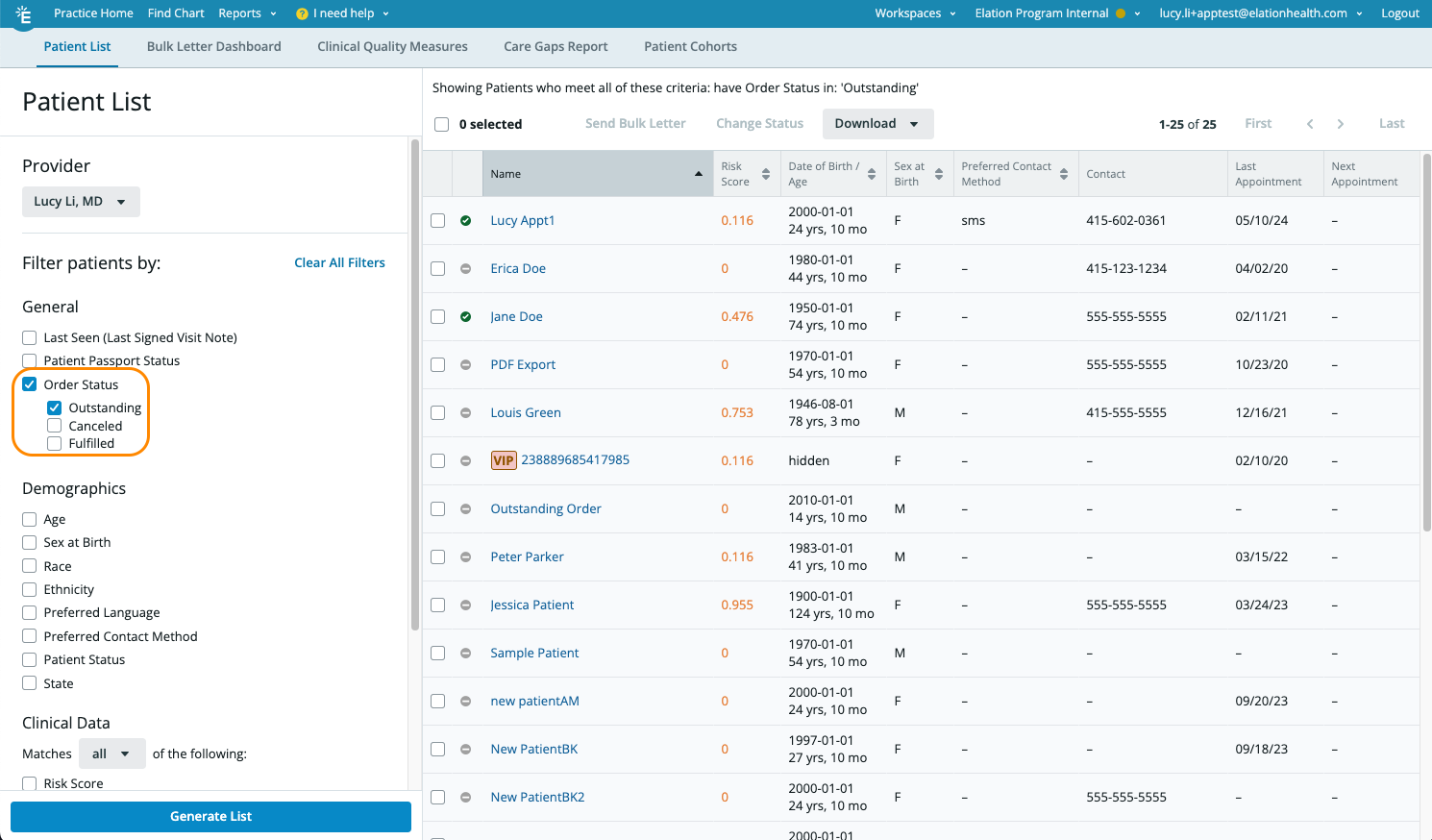1432x840 pixels.
Task: Open the Louis Green patient link
Action: point(526,412)
